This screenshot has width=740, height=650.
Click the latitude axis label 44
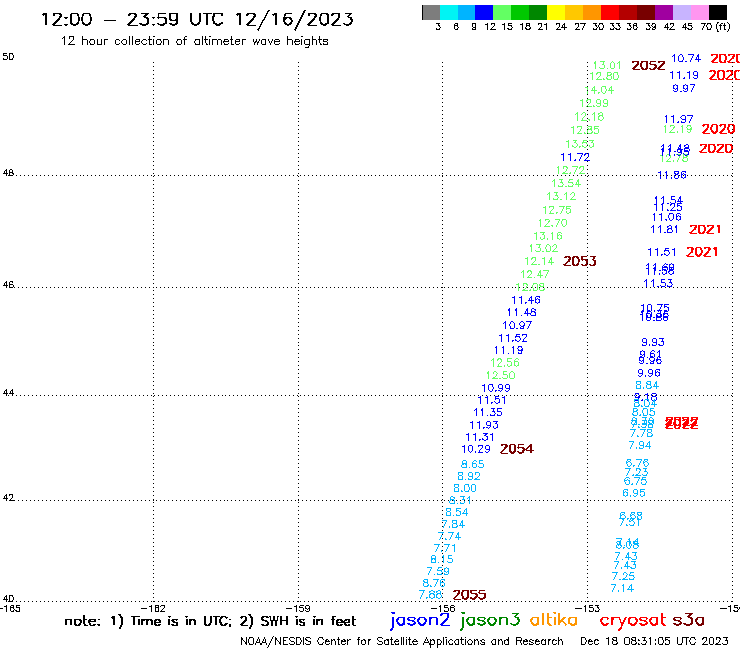8,393
